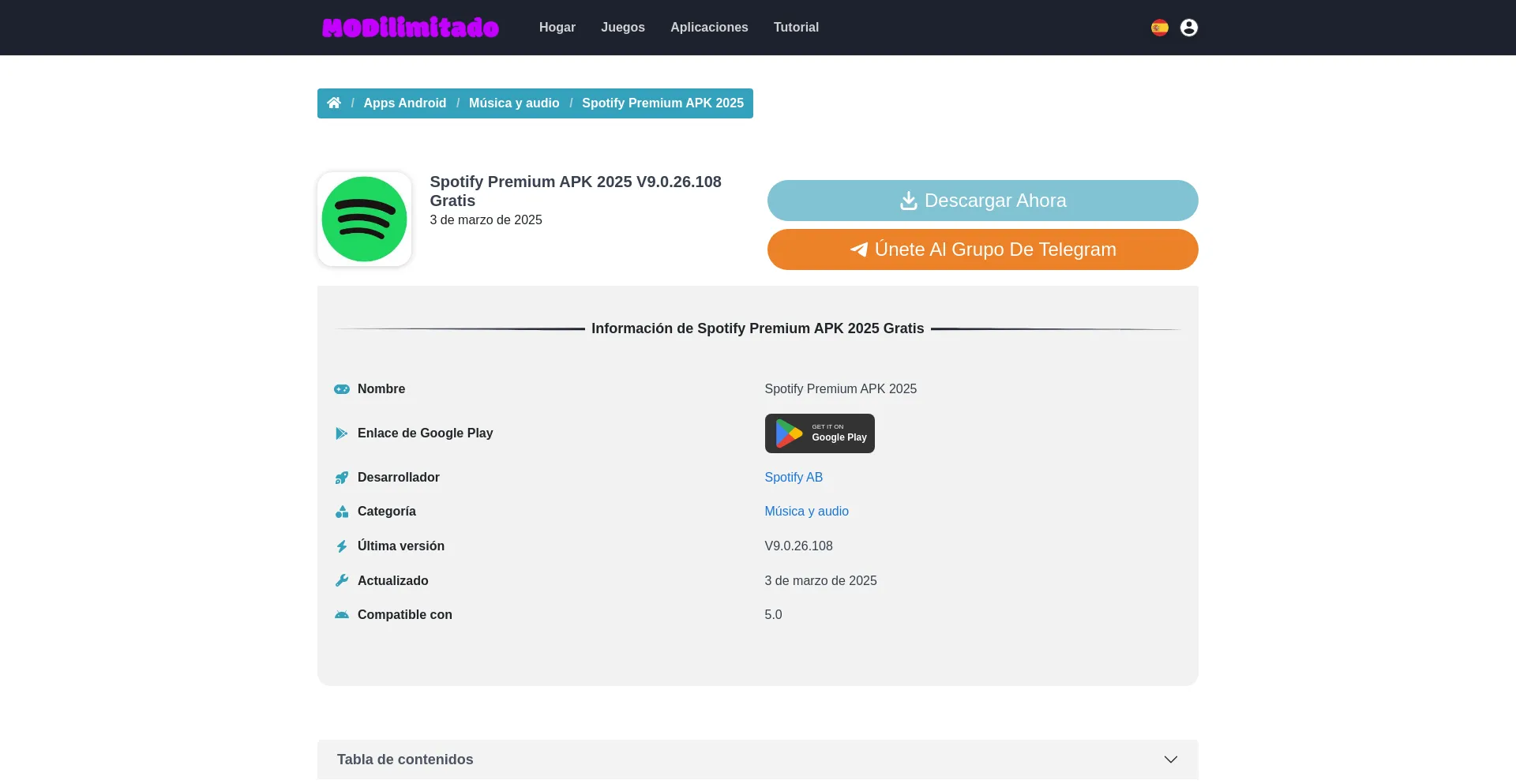
Task: Click the play icon beside Enlace de Google Play
Action: click(341, 433)
